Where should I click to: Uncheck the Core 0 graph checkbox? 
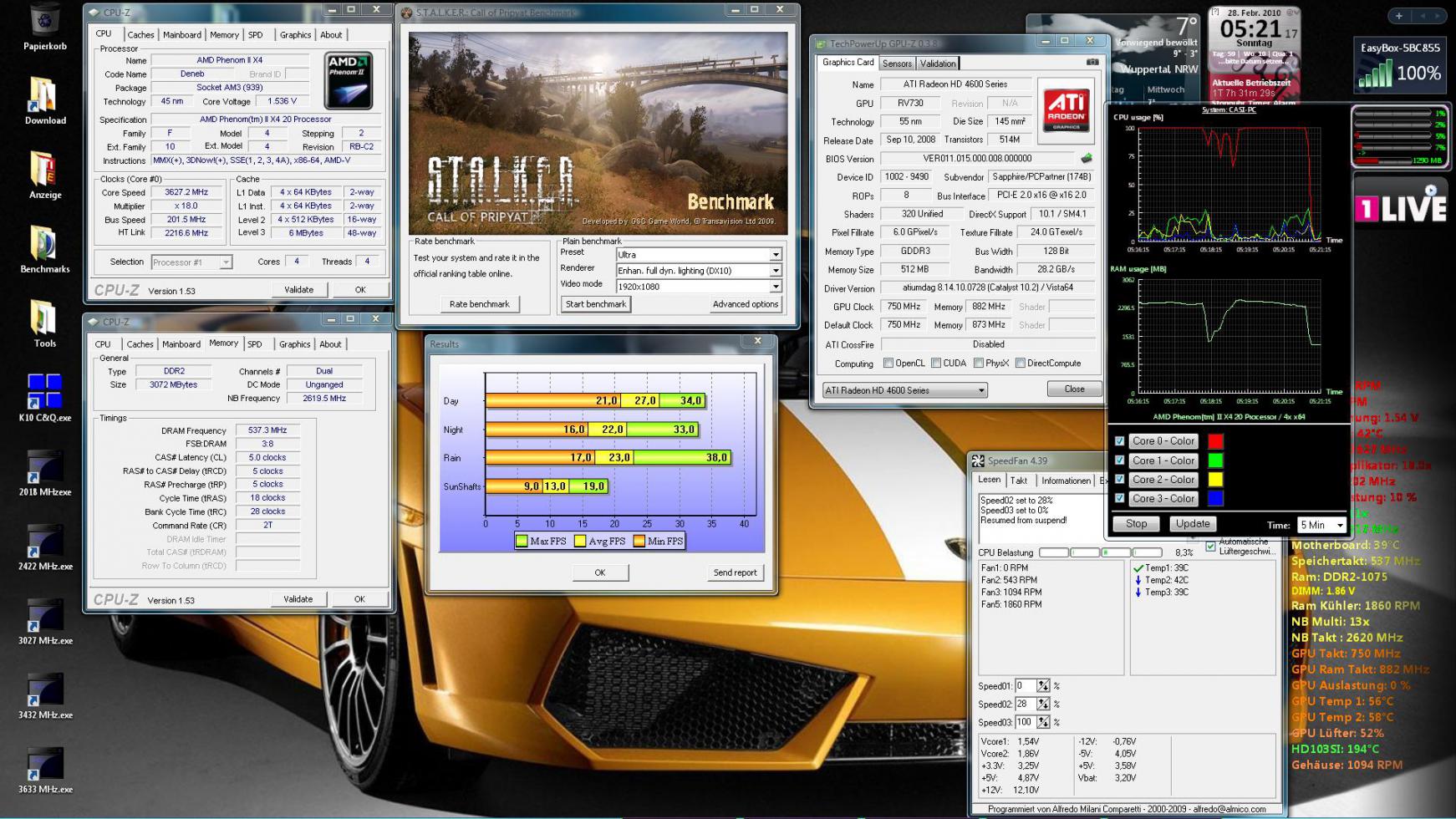[x=1119, y=441]
